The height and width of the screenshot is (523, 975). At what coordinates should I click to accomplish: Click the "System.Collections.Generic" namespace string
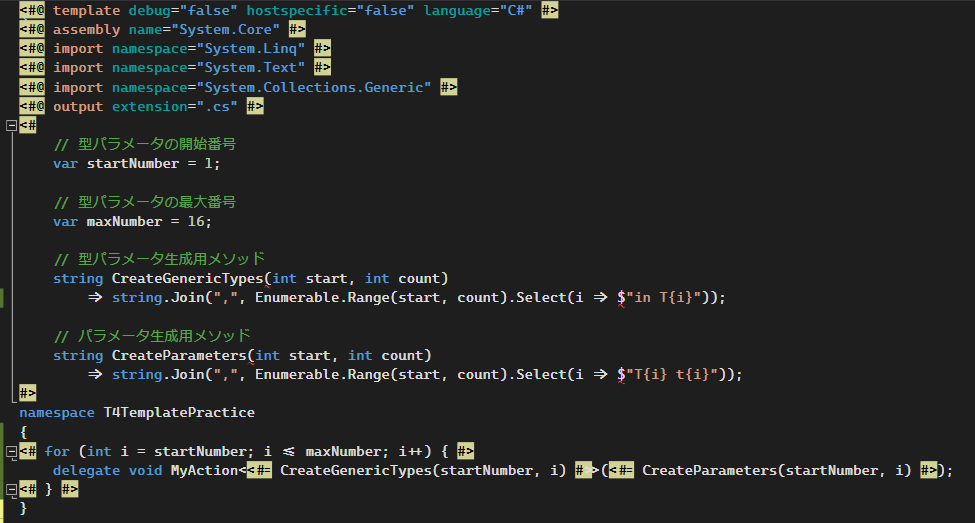tap(314, 87)
